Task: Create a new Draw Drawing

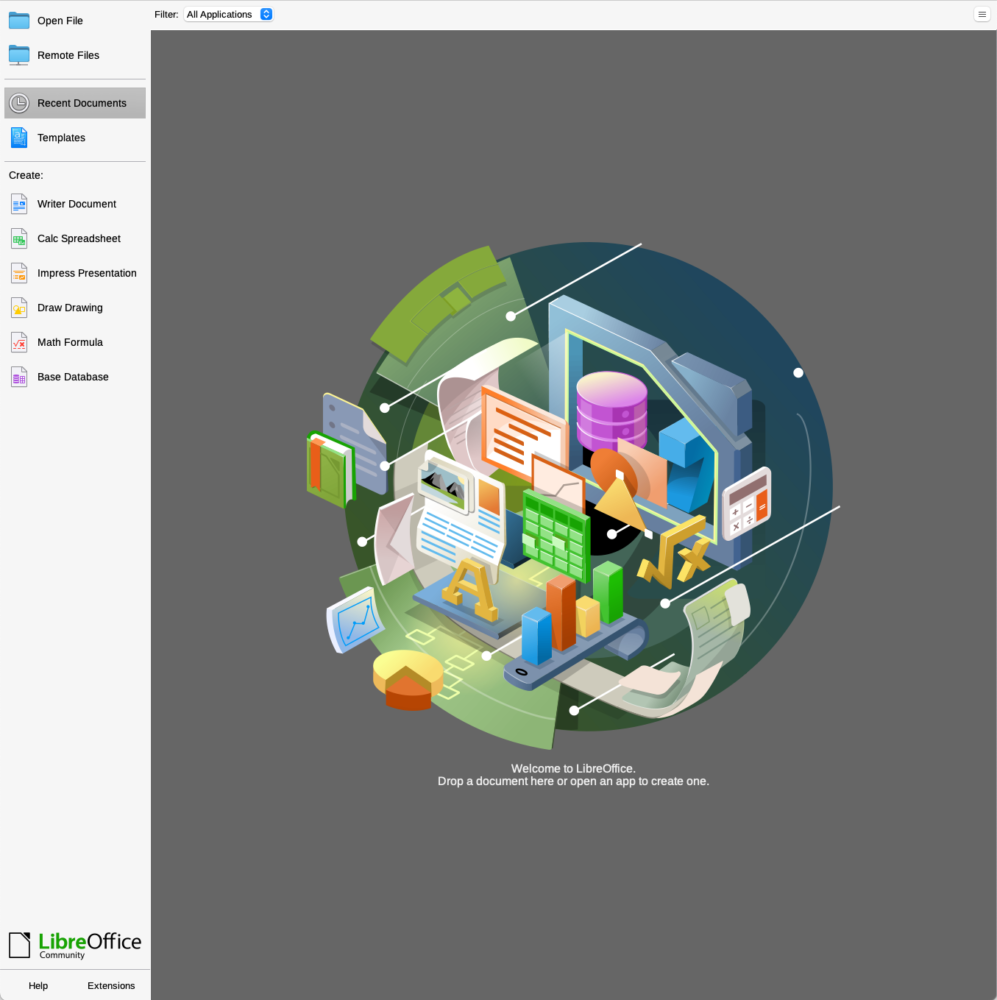Action: tap(69, 308)
